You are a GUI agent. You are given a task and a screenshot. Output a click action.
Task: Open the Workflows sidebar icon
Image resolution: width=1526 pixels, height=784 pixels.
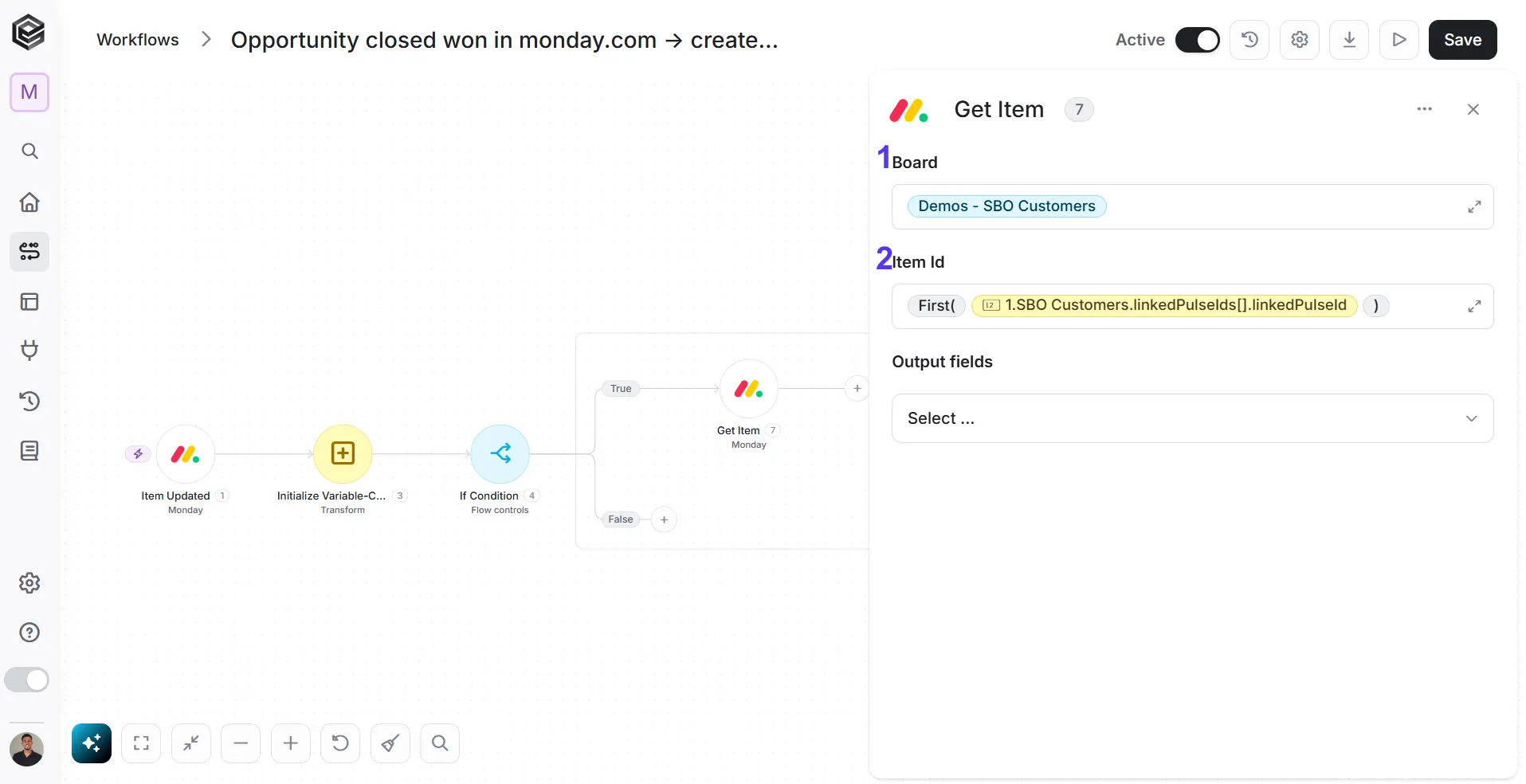(x=29, y=252)
